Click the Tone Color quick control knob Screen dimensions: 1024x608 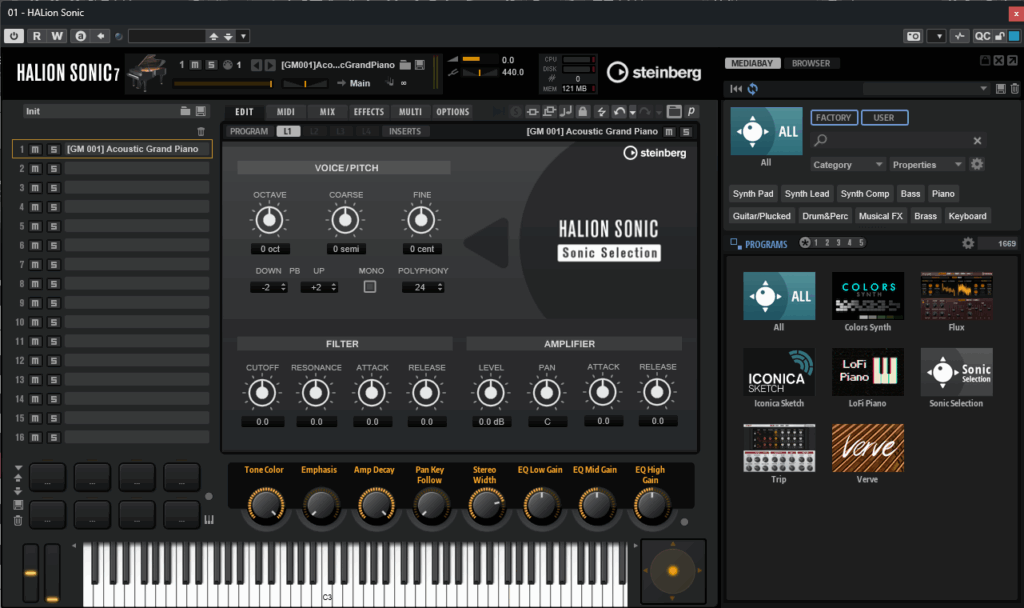pos(264,505)
